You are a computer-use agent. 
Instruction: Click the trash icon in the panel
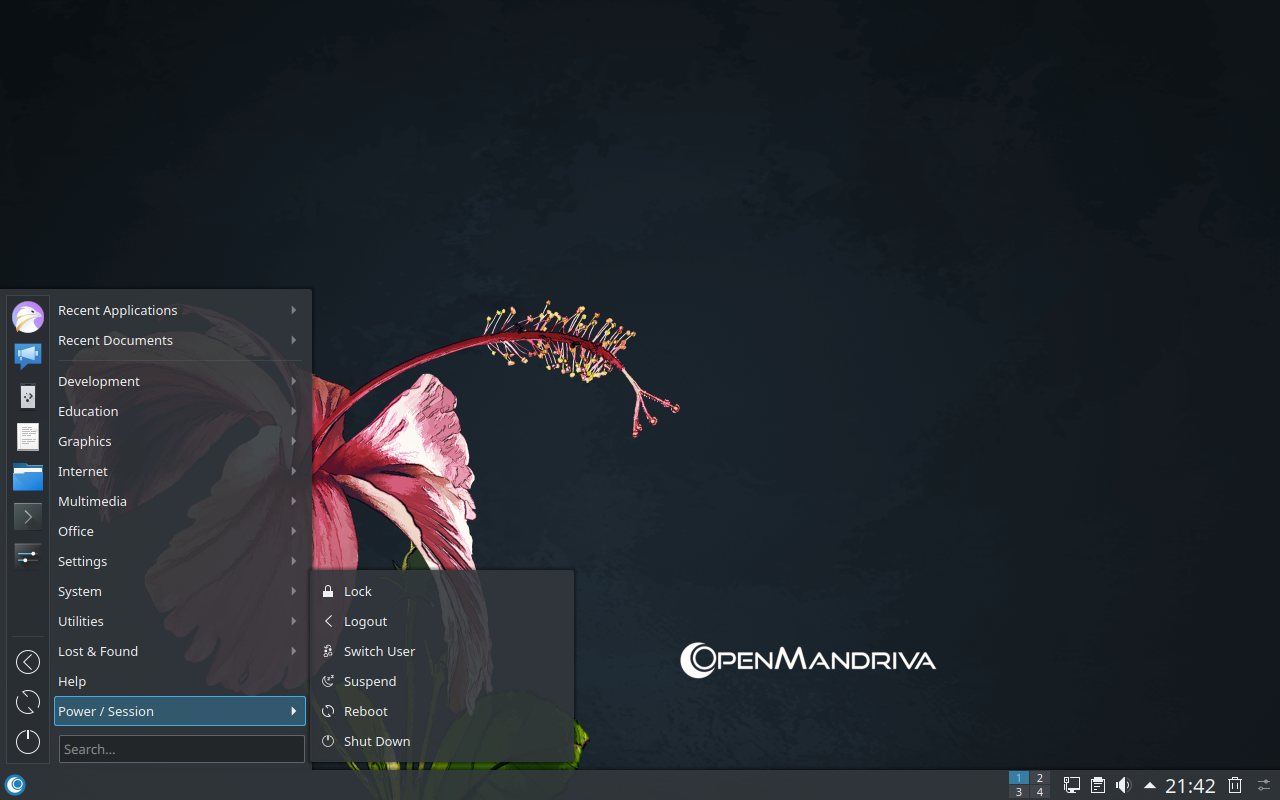1235,785
